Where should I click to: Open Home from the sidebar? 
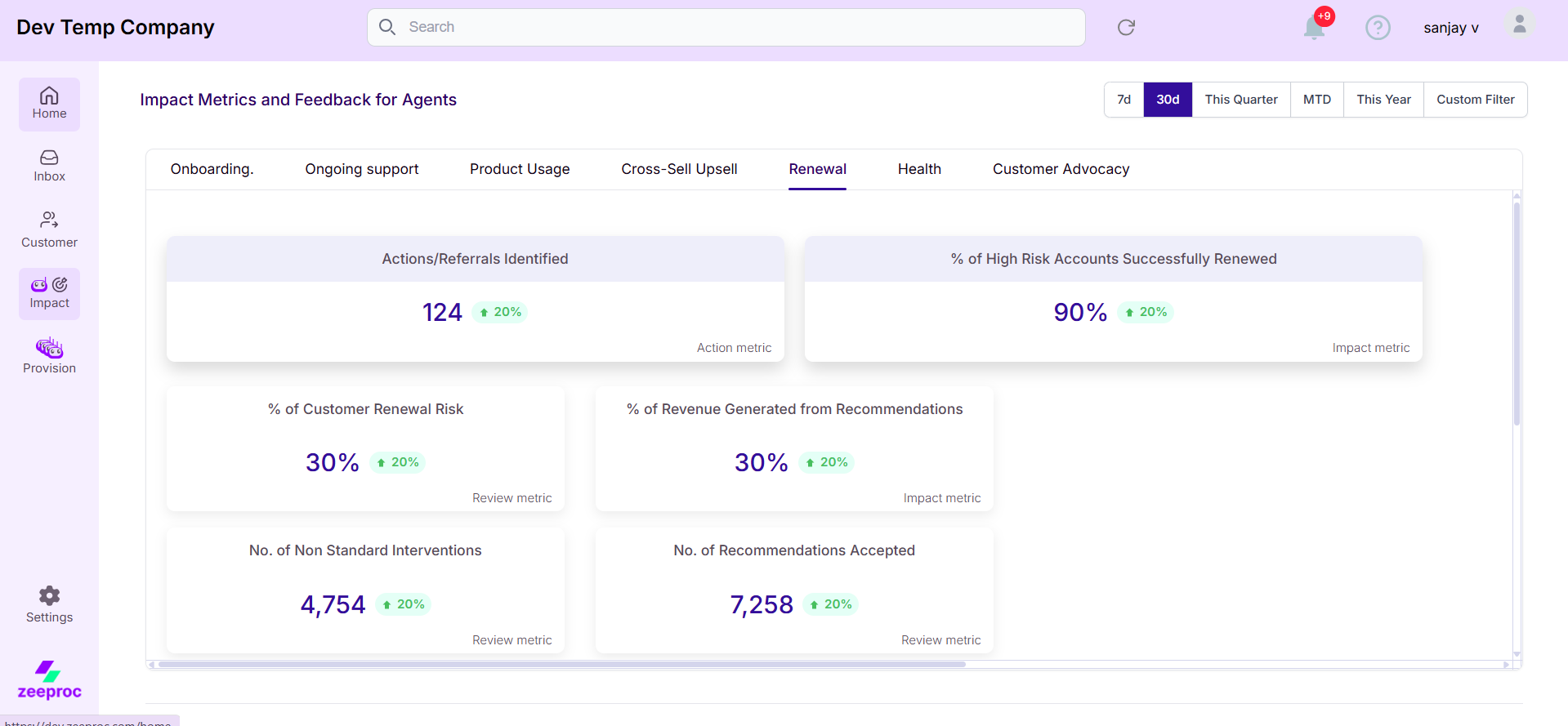49,104
